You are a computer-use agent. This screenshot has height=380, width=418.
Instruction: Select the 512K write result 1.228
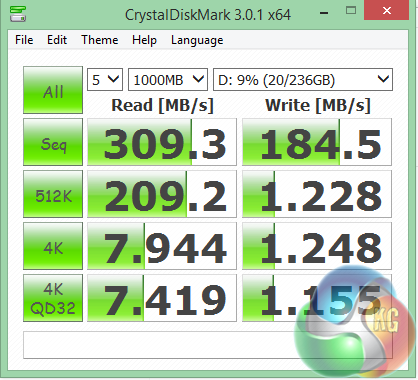click(x=317, y=194)
